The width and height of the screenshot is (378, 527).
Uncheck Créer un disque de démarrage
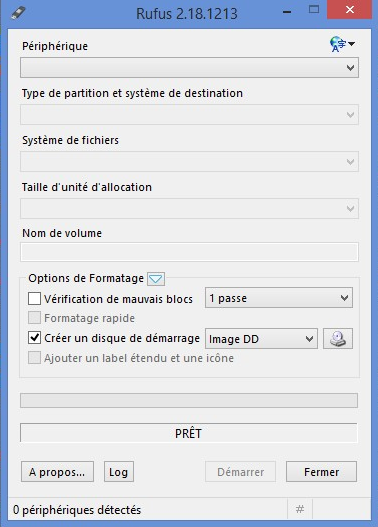click(34, 338)
